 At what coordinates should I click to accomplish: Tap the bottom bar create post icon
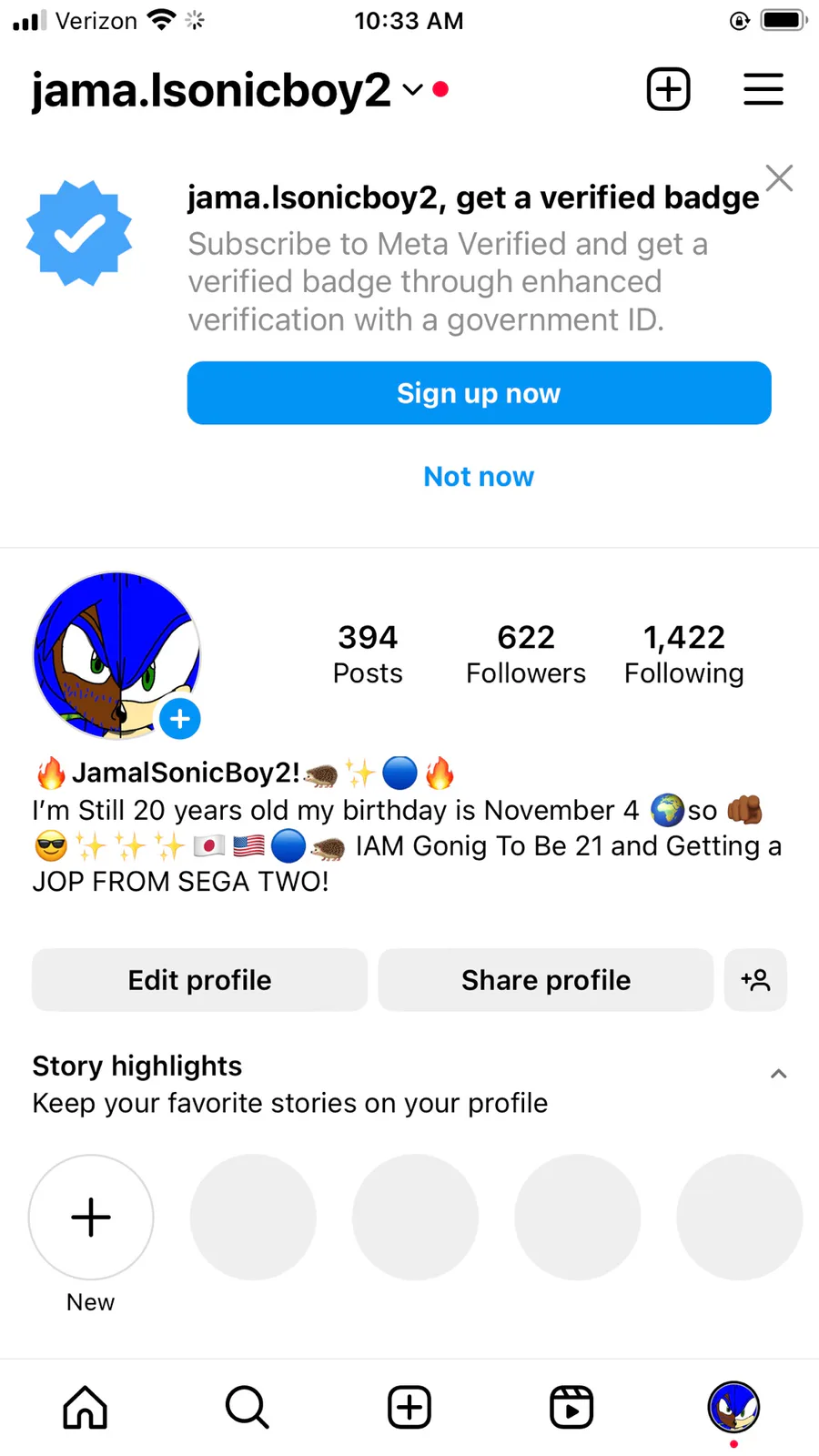pos(409,1407)
